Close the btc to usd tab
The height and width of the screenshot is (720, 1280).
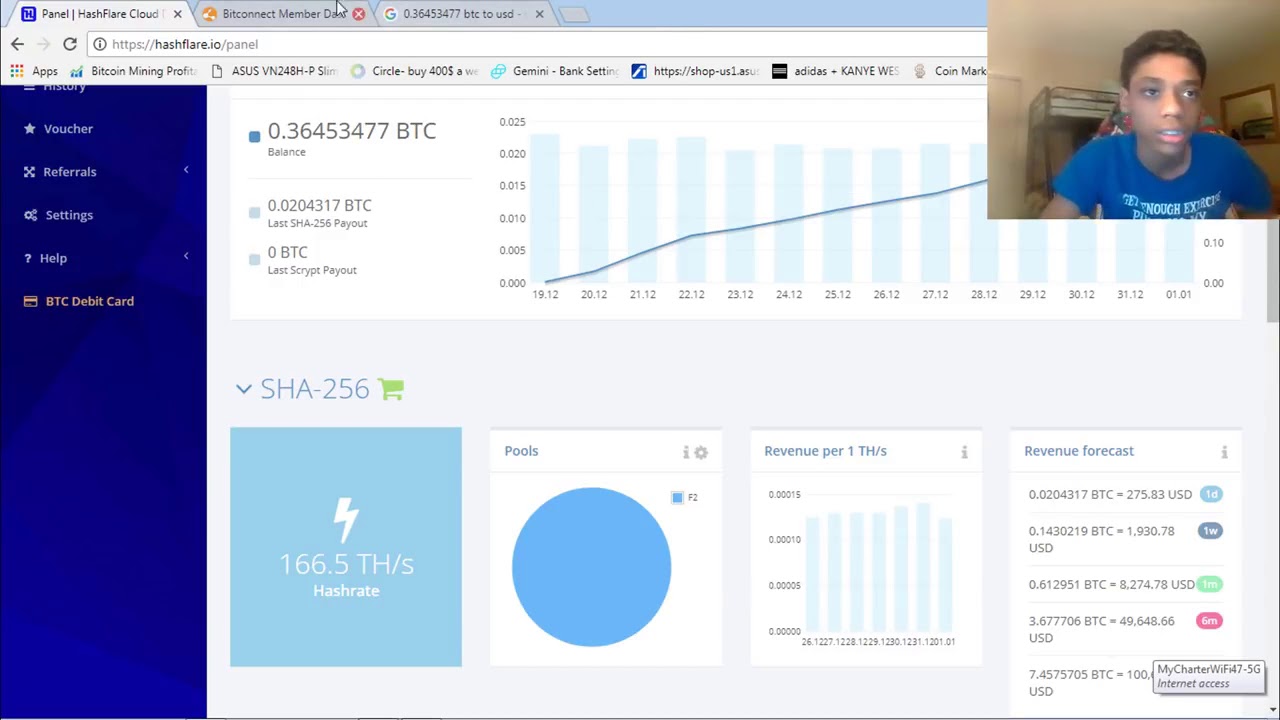tap(539, 14)
